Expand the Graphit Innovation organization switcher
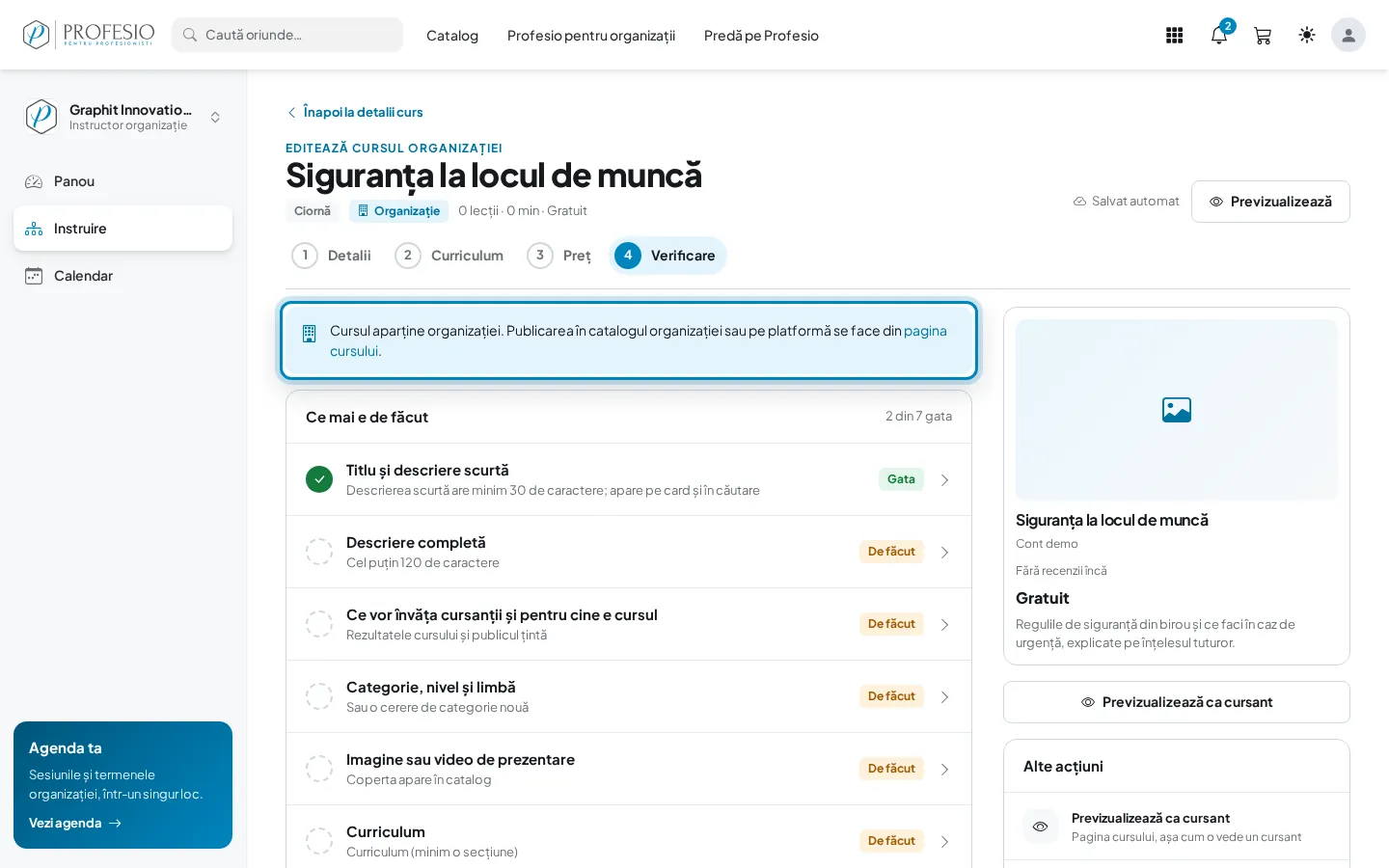 point(123,117)
